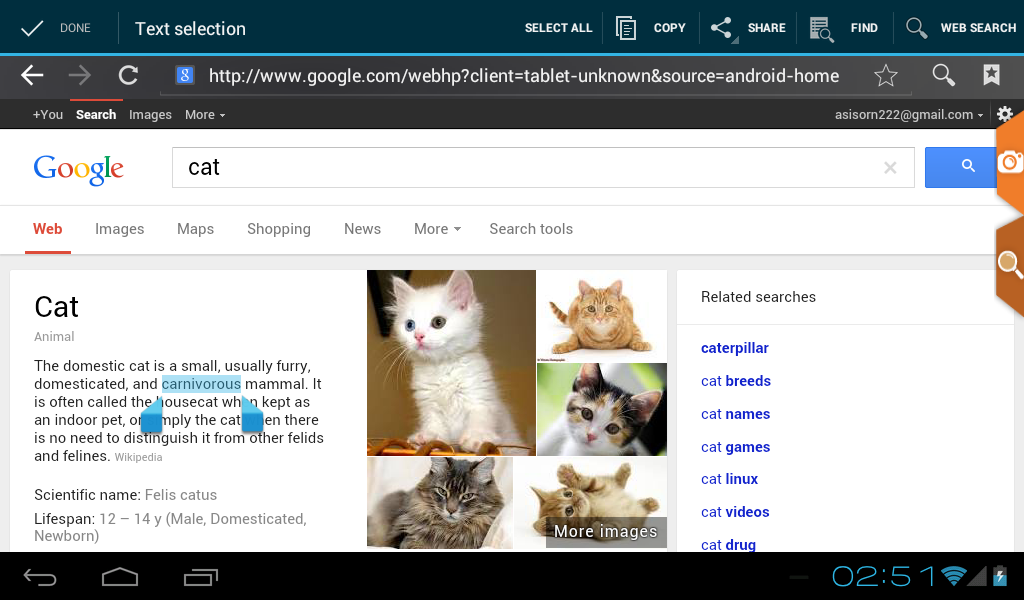Open the white kitten thumbnail

[451, 363]
